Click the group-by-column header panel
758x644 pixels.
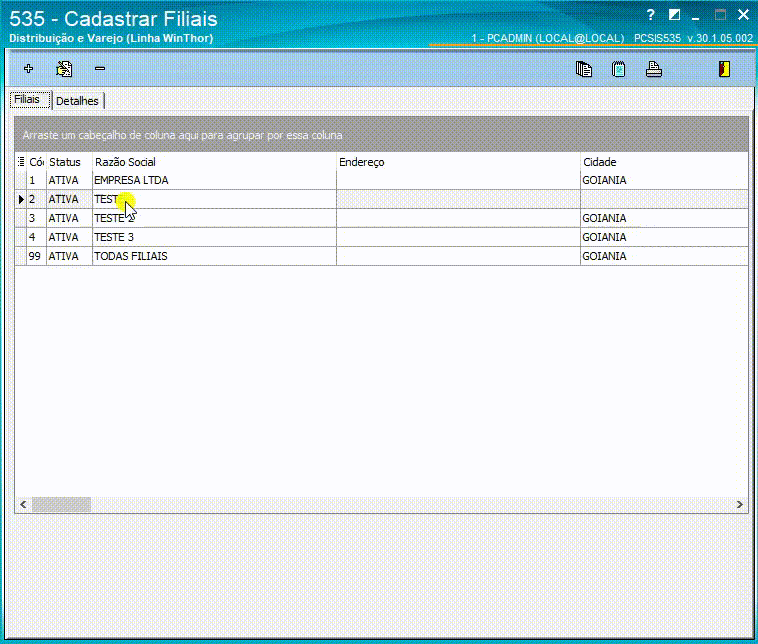(381, 134)
